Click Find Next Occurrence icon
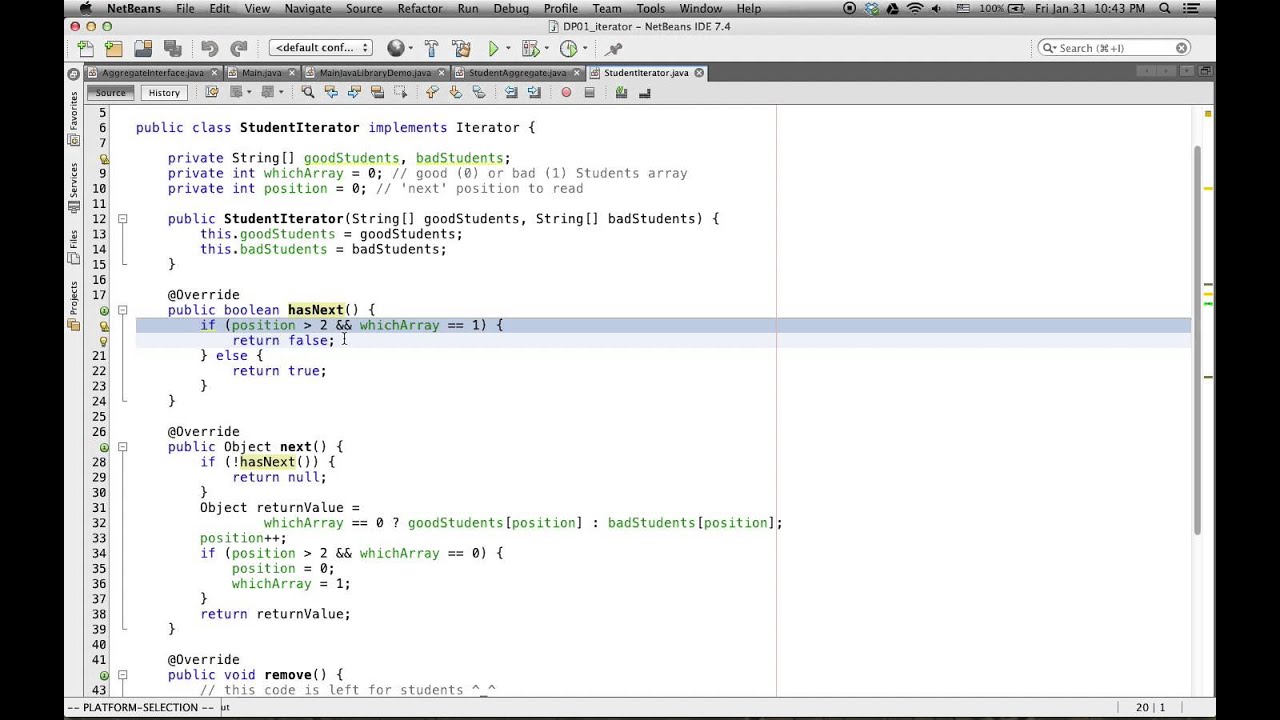This screenshot has width=1280, height=720. [354, 92]
